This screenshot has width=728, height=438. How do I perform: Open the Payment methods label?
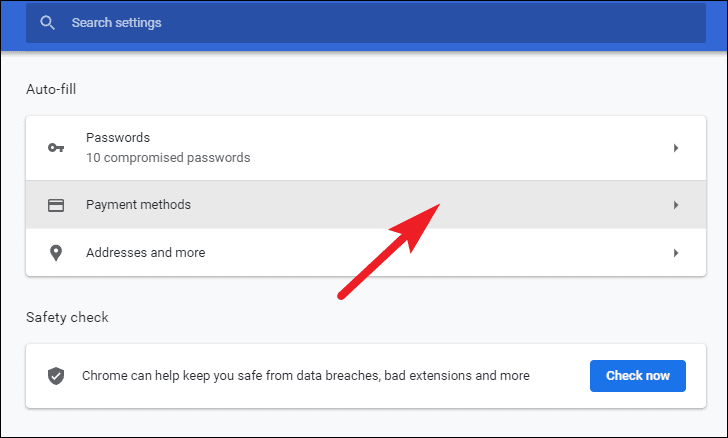point(138,205)
